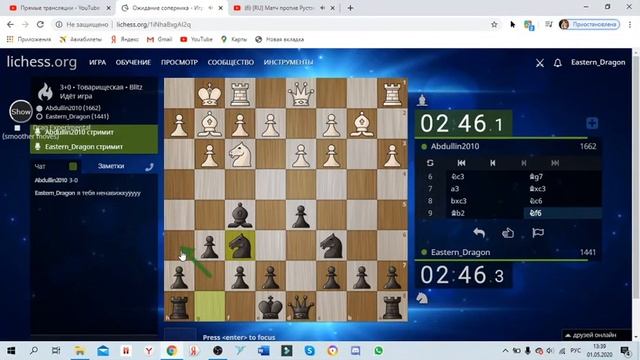640x360 pixels.
Task: Switch to Прямые трансляции YouTube browser tab
Action: pyautogui.click(x=60, y=8)
